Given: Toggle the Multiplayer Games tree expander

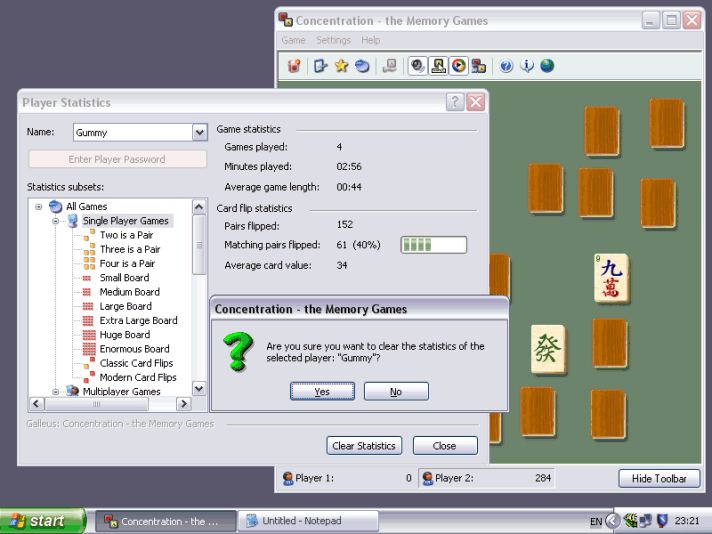Looking at the screenshot, I should point(55,392).
